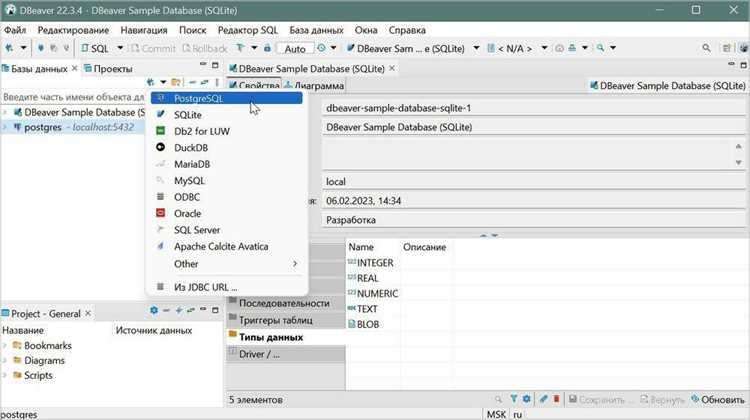Click the red delete icon in bottom bar
The height and width of the screenshot is (420, 750).
tap(556, 398)
